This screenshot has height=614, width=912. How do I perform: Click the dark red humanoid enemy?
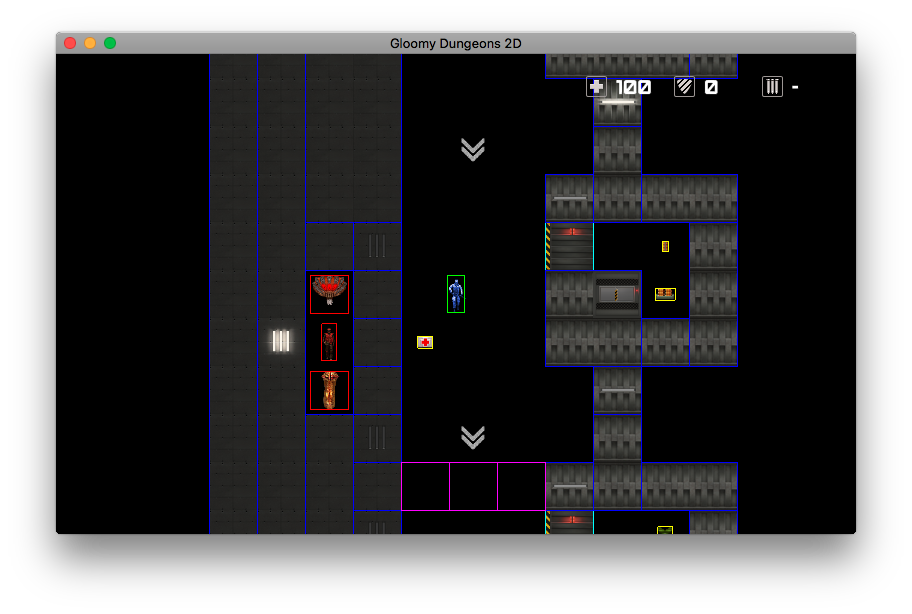pyautogui.click(x=329, y=342)
